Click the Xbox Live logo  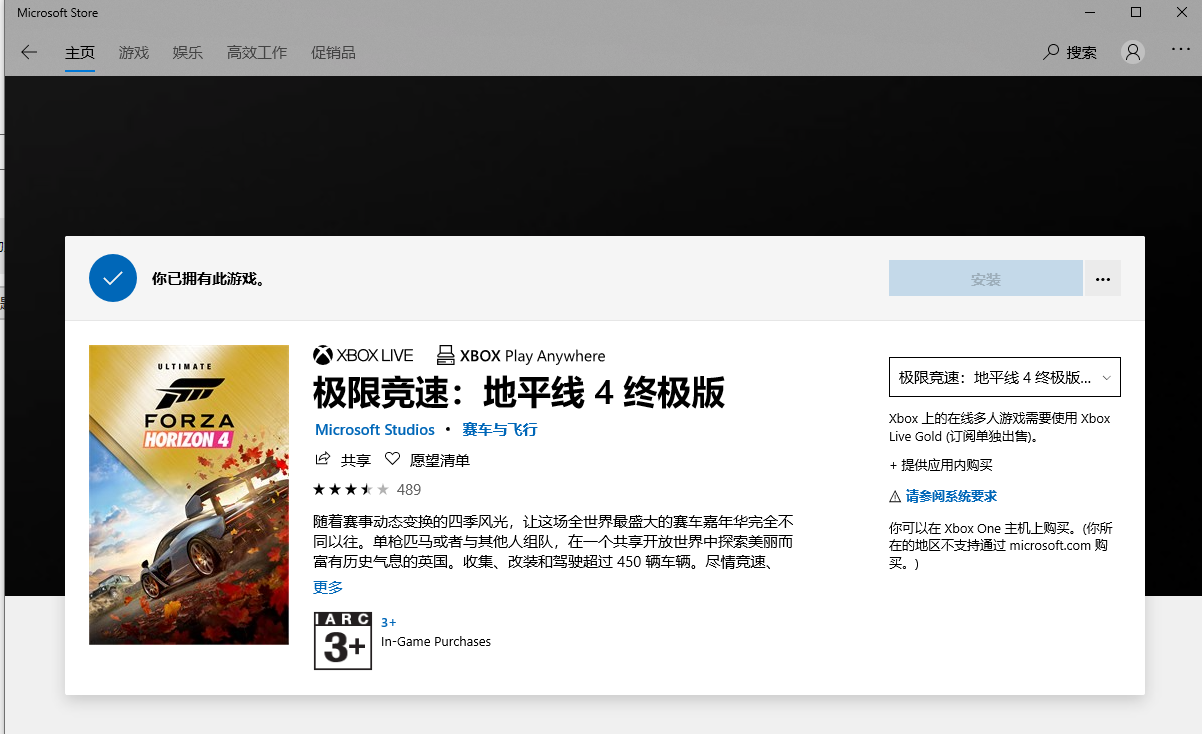pos(363,355)
